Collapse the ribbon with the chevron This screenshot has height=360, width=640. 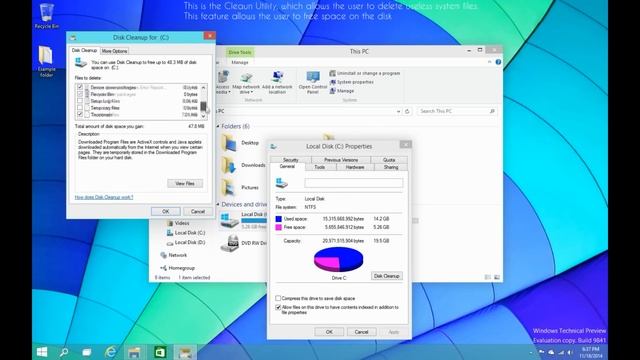(489, 62)
